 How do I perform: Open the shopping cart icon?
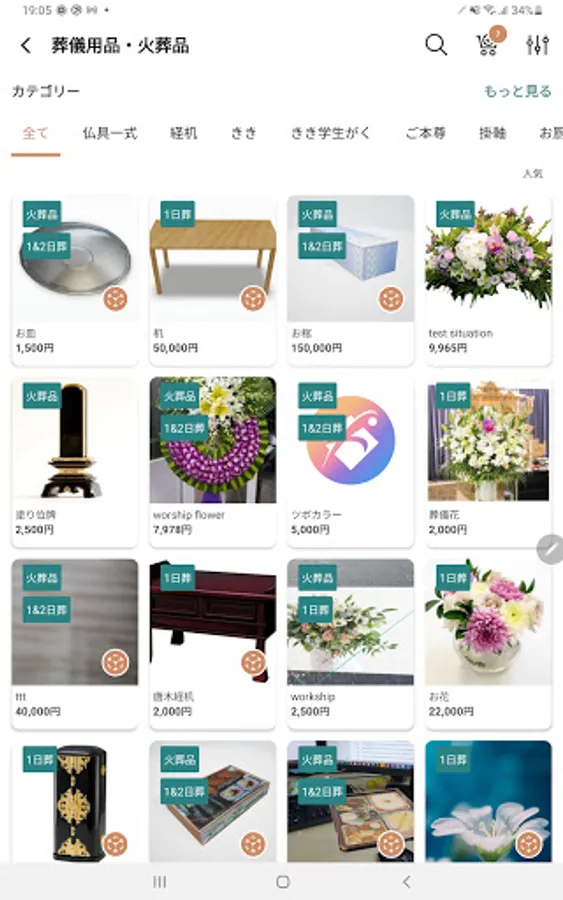pyautogui.click(x=488, y=43)
